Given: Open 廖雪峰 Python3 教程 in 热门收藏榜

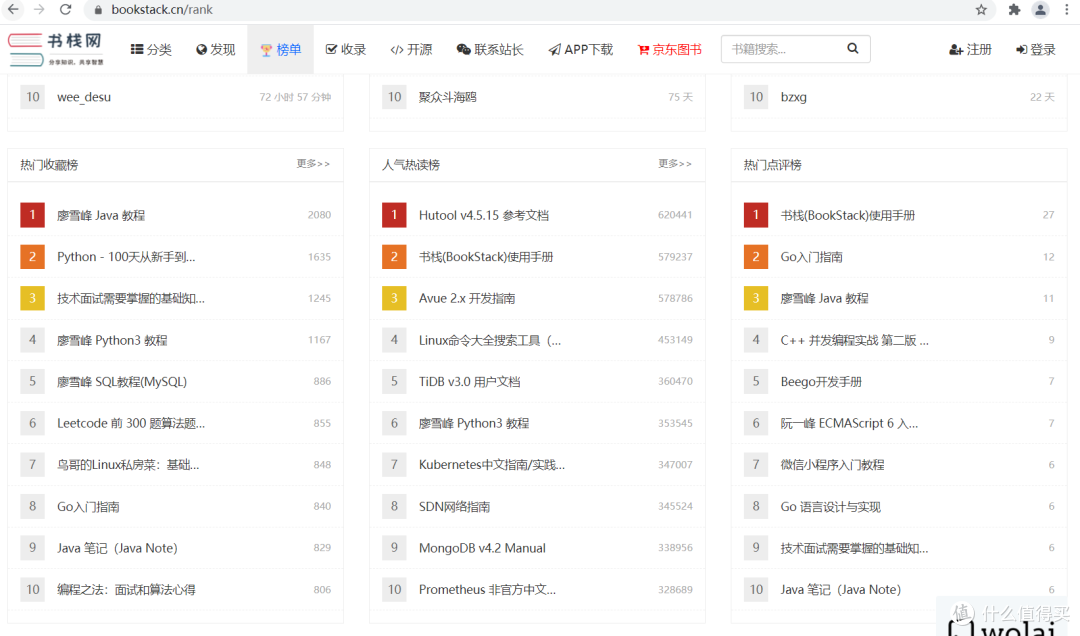Looking at the screenshot, I should [x=112, y=340].
